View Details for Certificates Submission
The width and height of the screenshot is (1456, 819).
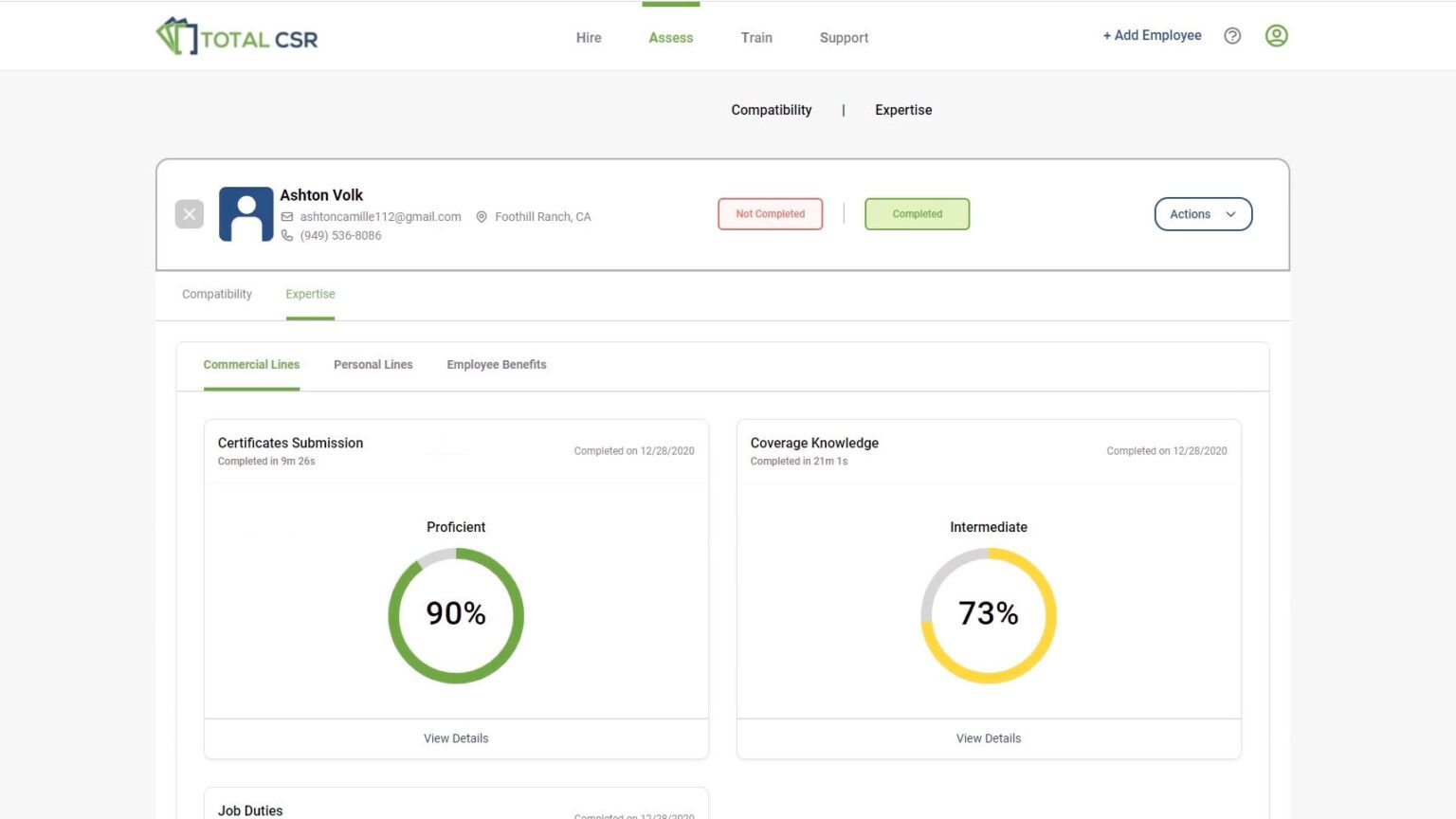coord(456,738)
